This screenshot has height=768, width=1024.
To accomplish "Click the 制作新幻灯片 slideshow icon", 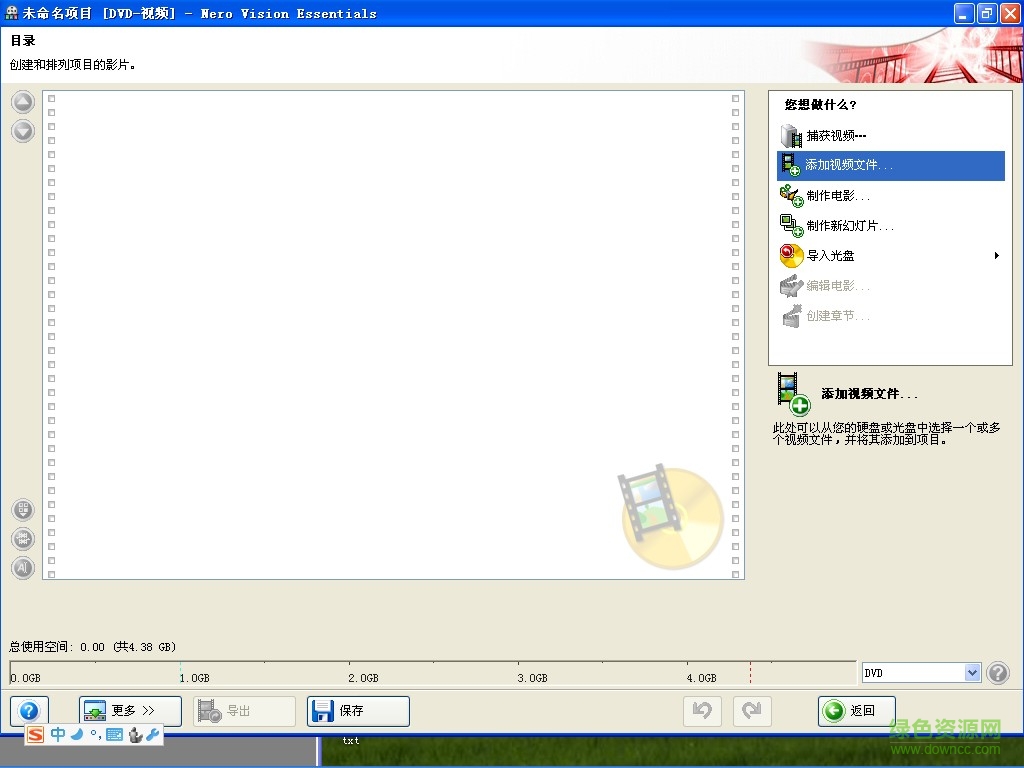I will coord(791,225).
